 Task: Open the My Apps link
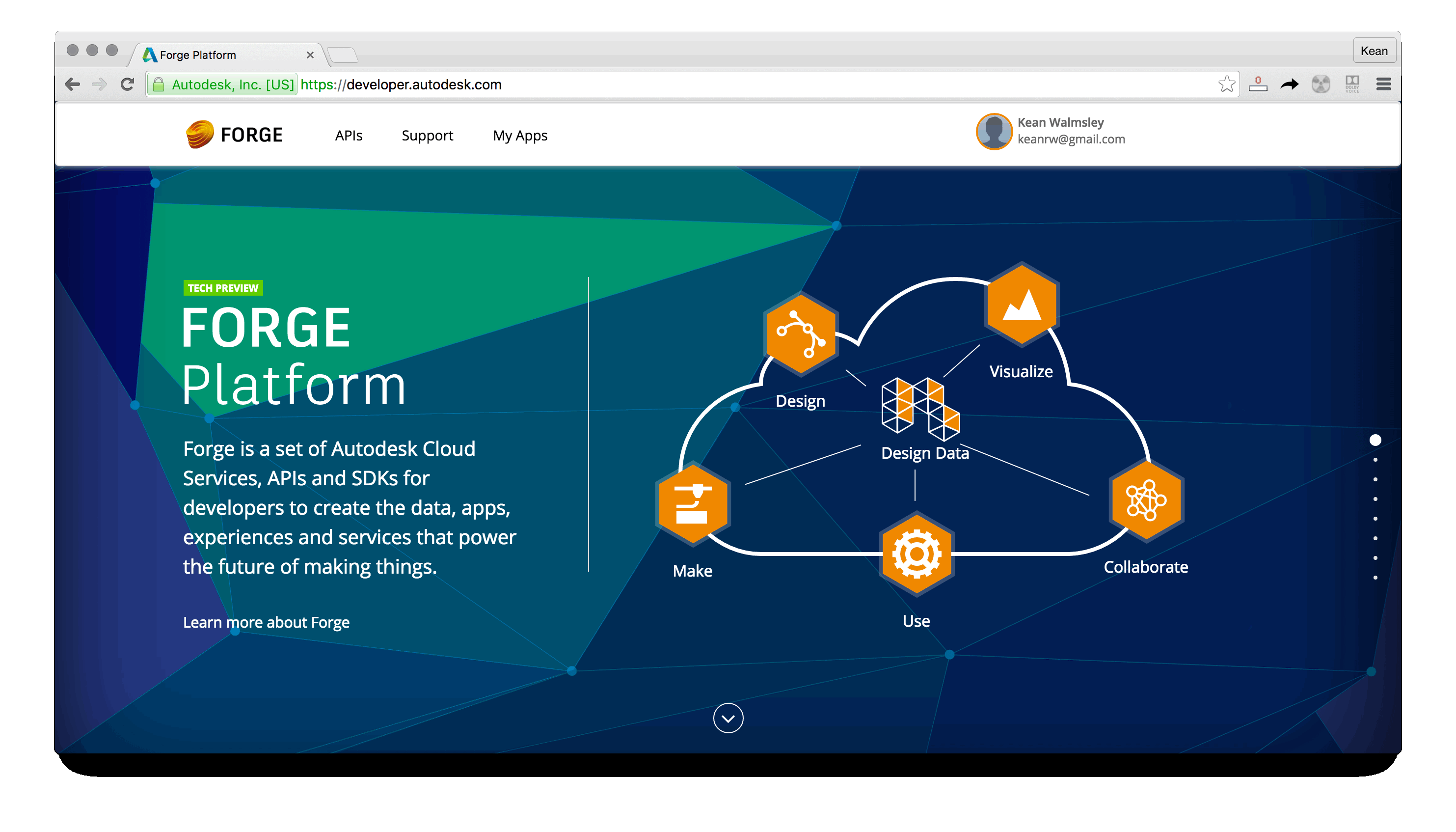[519, 136]
